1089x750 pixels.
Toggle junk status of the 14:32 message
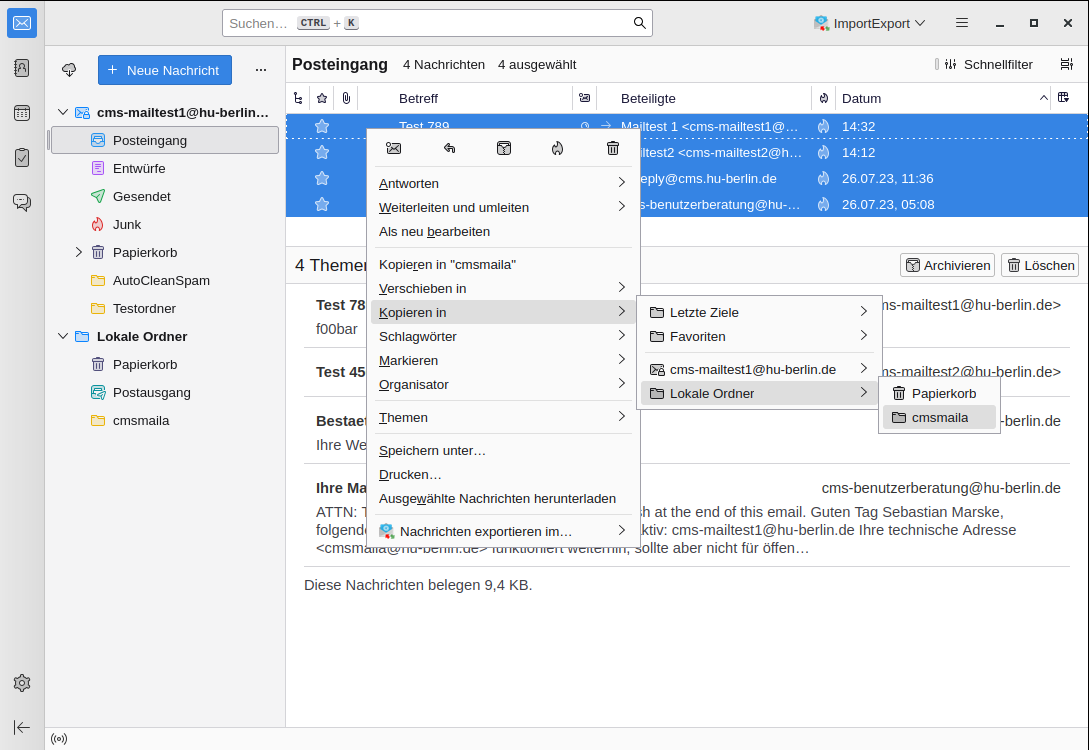click(823, 127)
